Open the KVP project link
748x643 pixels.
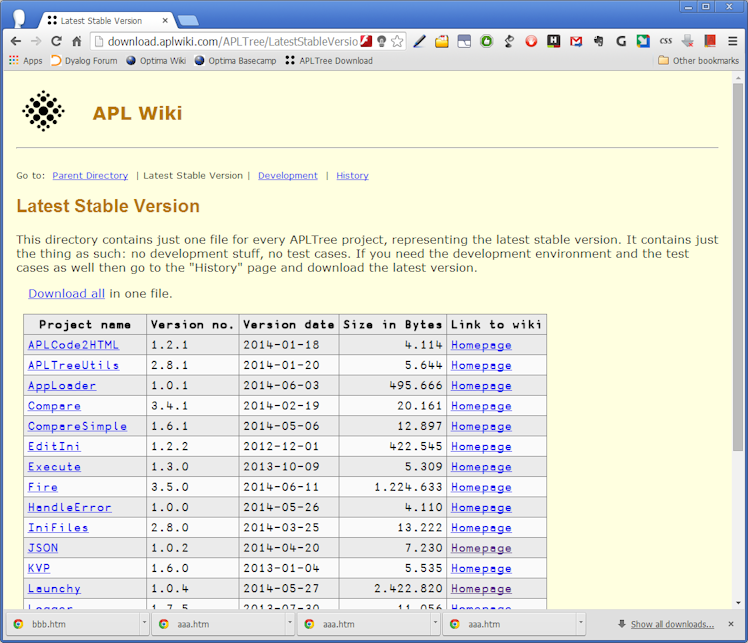[x=39, y=568]
